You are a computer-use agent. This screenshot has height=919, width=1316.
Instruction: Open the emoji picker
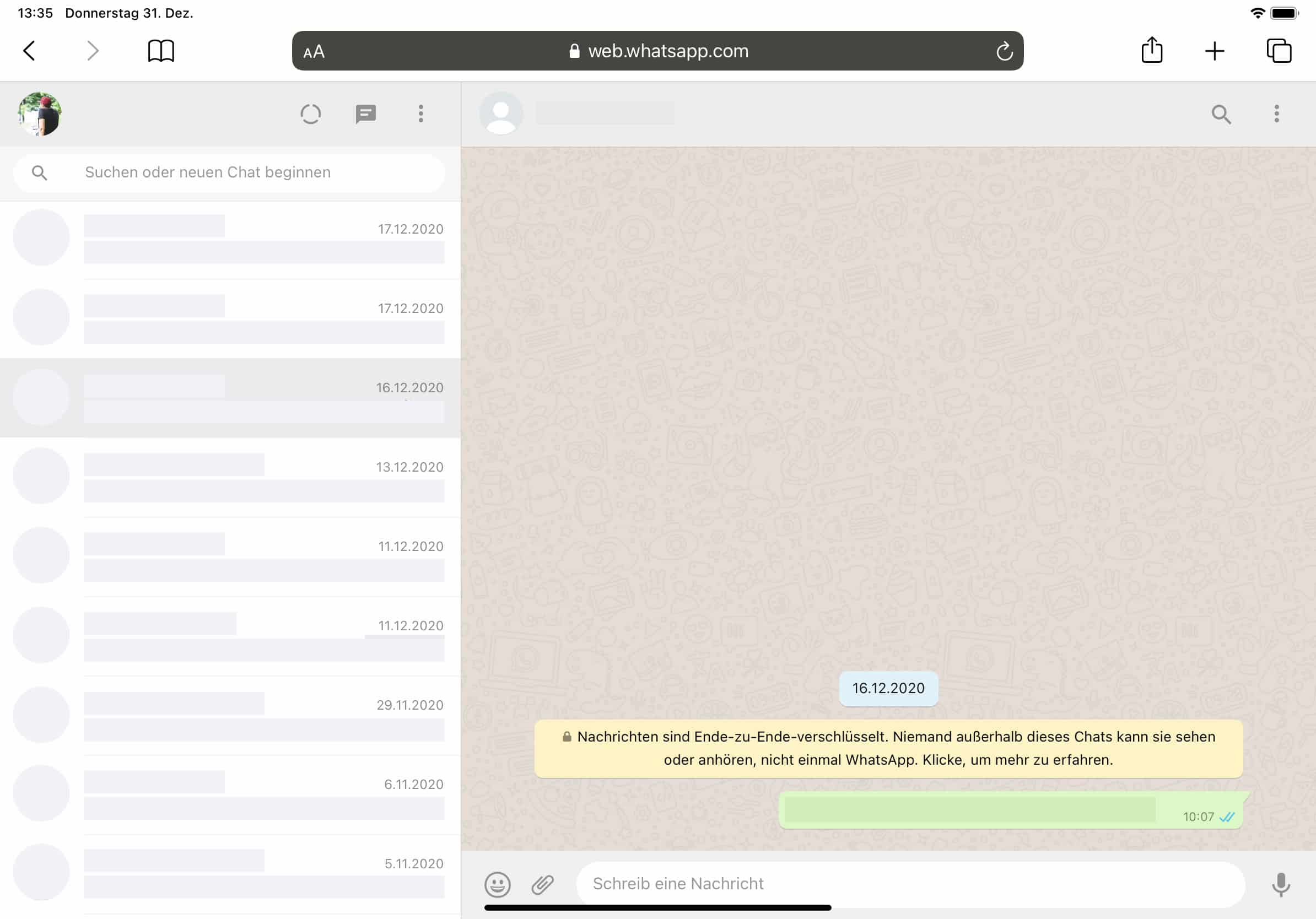point(497,884)
